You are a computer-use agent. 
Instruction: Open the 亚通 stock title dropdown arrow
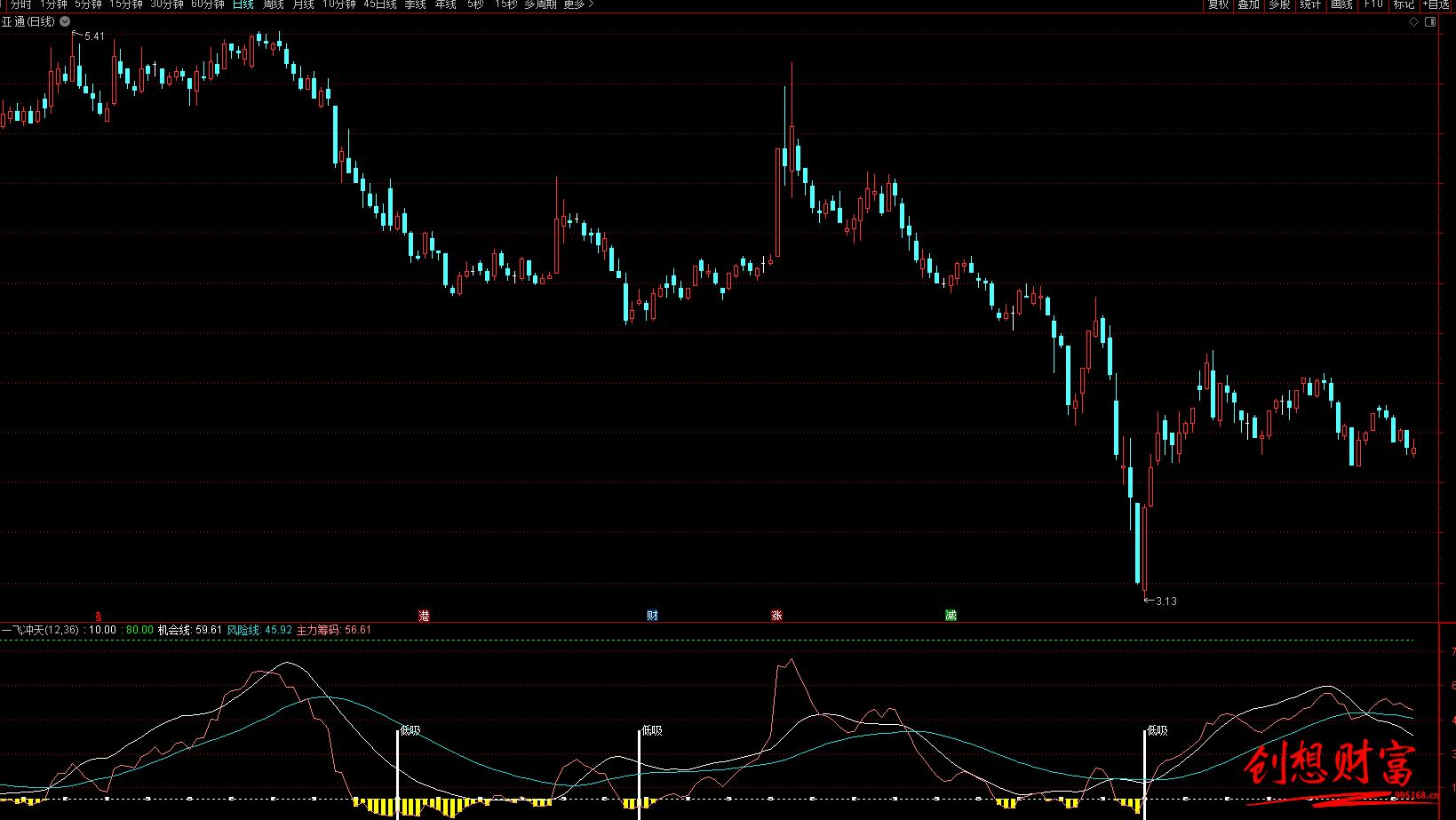point(65,21)
